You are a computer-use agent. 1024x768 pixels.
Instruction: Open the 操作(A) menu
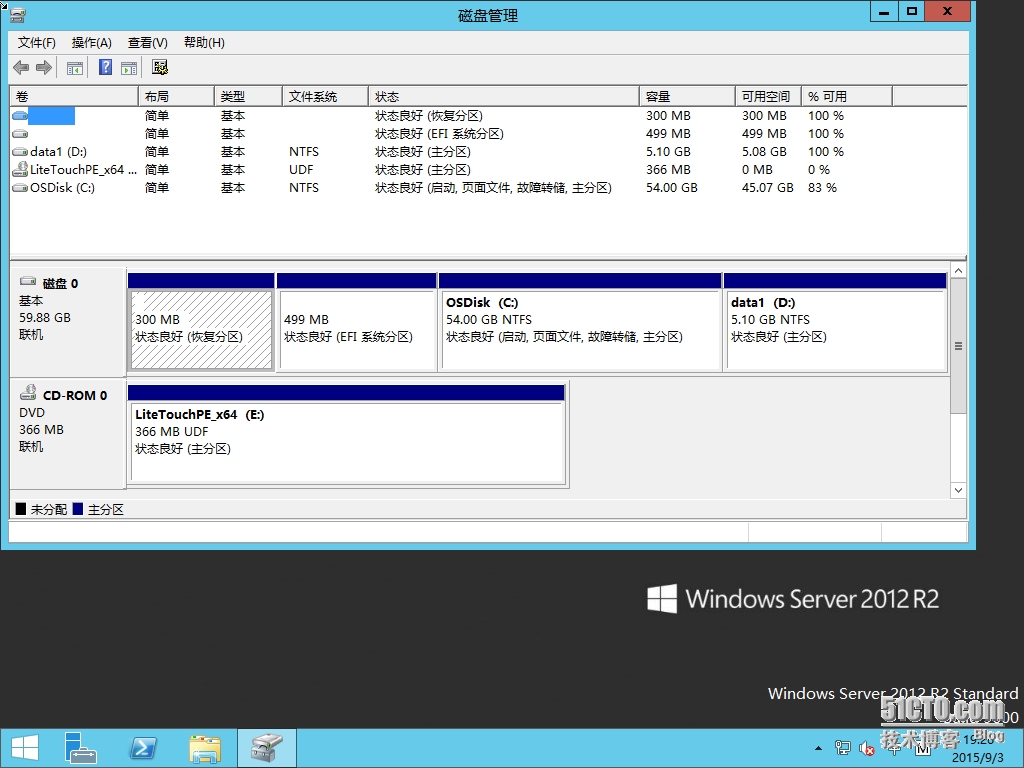coord(91,42)
